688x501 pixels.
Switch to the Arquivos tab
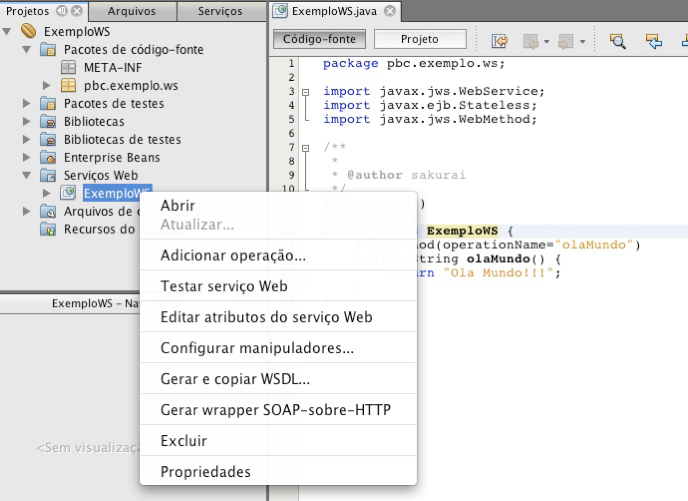tap(132, 11)
